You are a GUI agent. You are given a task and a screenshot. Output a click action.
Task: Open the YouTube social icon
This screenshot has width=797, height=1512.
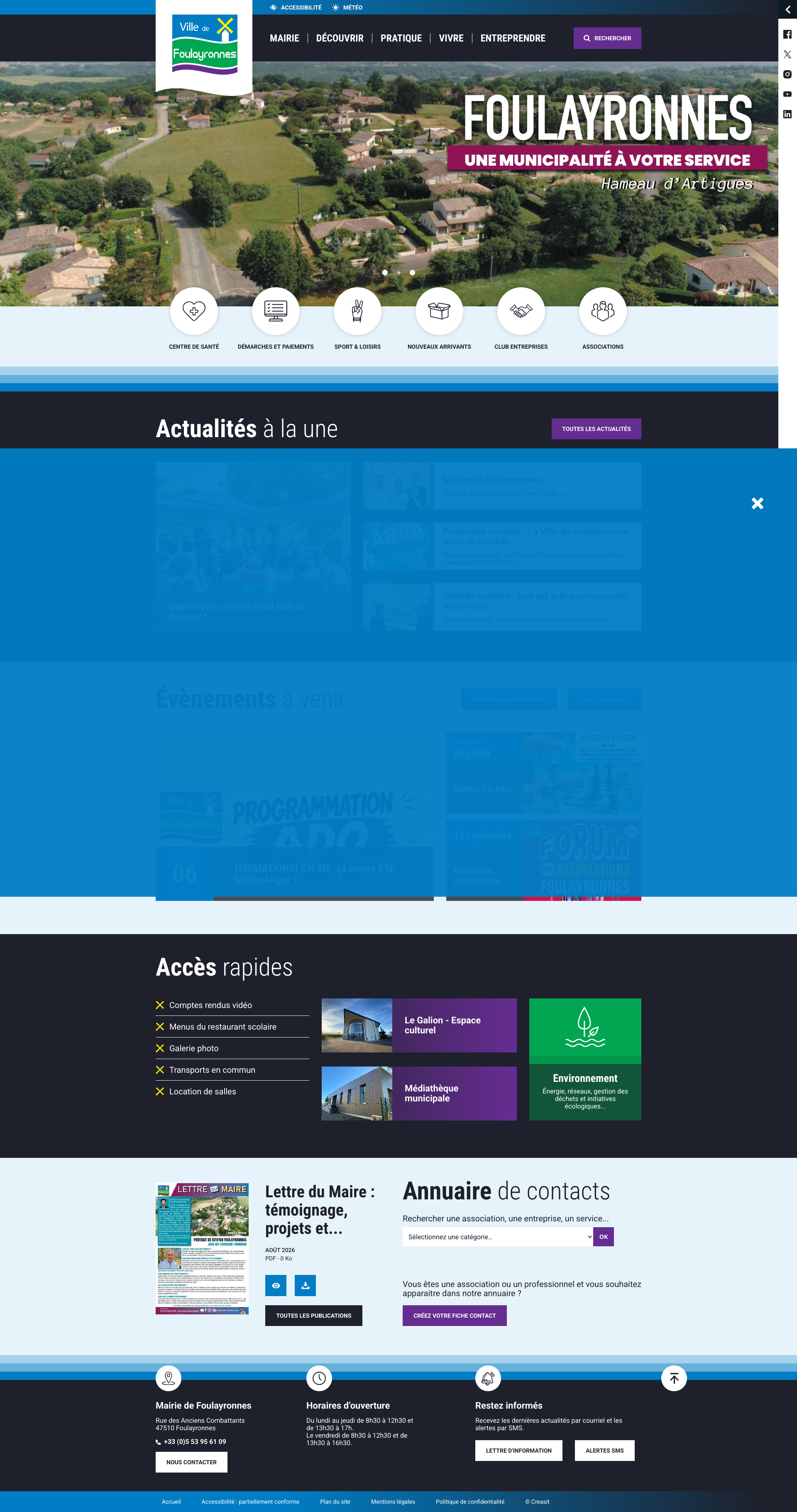coord(787,95)
